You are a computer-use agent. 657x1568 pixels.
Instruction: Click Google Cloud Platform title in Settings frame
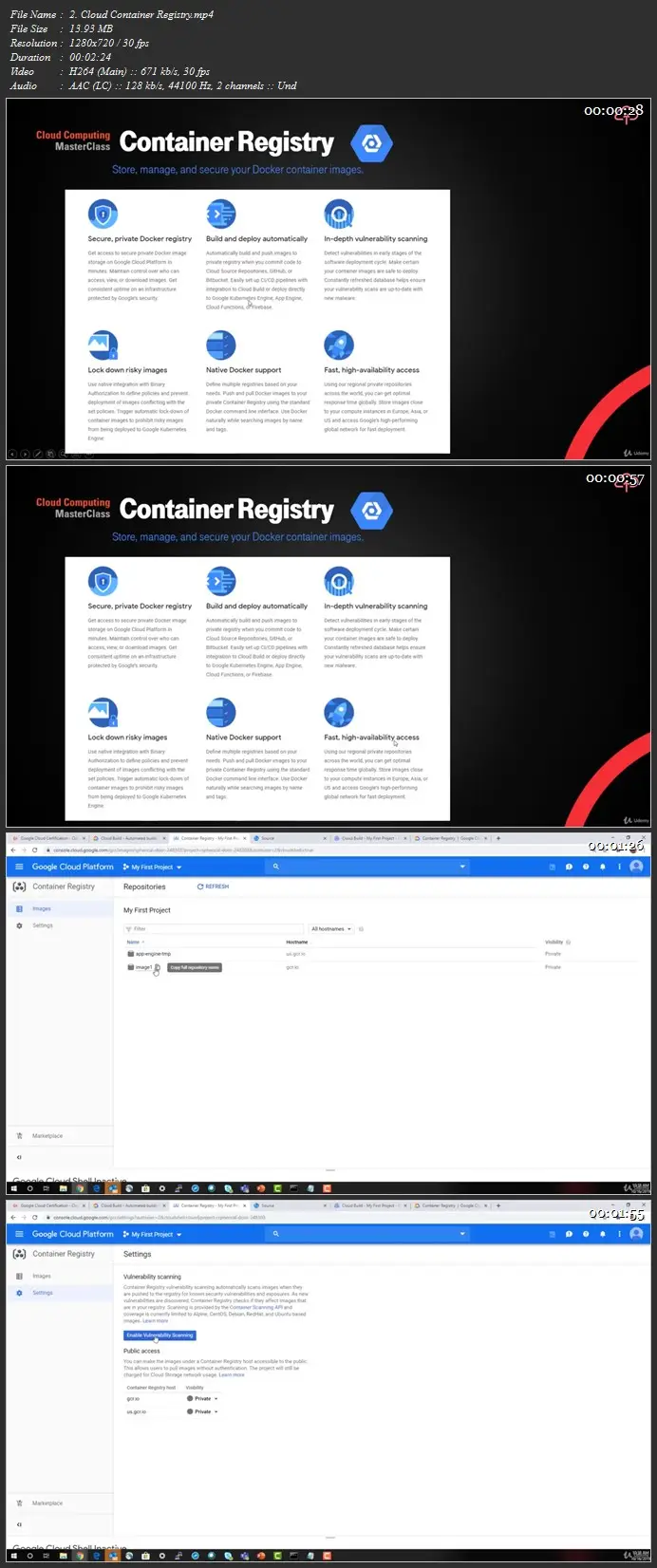coord(73,1234)
